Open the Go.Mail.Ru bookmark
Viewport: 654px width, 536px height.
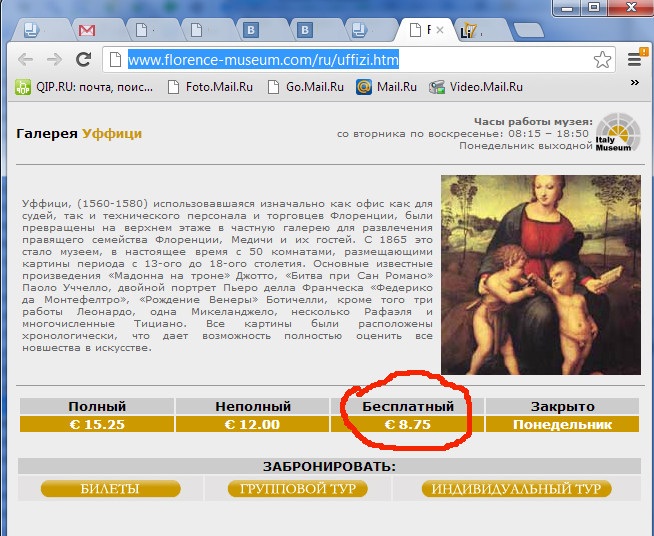306,87
